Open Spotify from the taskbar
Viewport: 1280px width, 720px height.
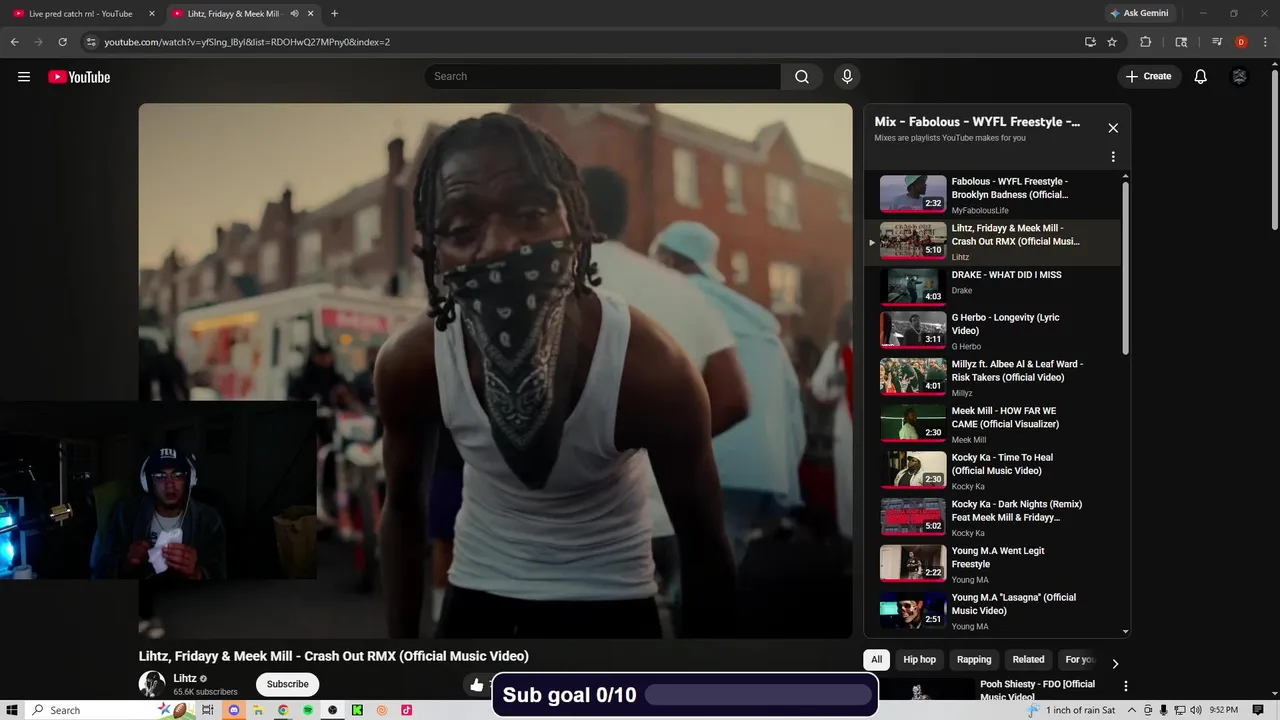tap(308, 710)
